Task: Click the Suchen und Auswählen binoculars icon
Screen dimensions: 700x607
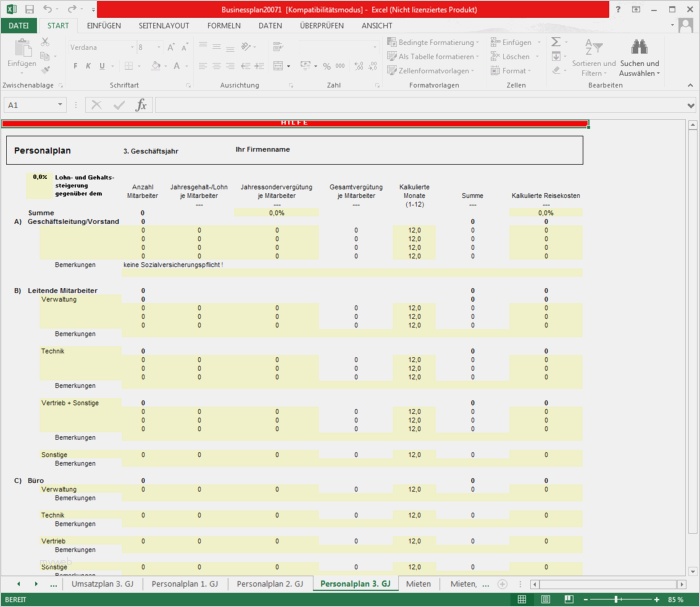Action: tap(639, 48)
